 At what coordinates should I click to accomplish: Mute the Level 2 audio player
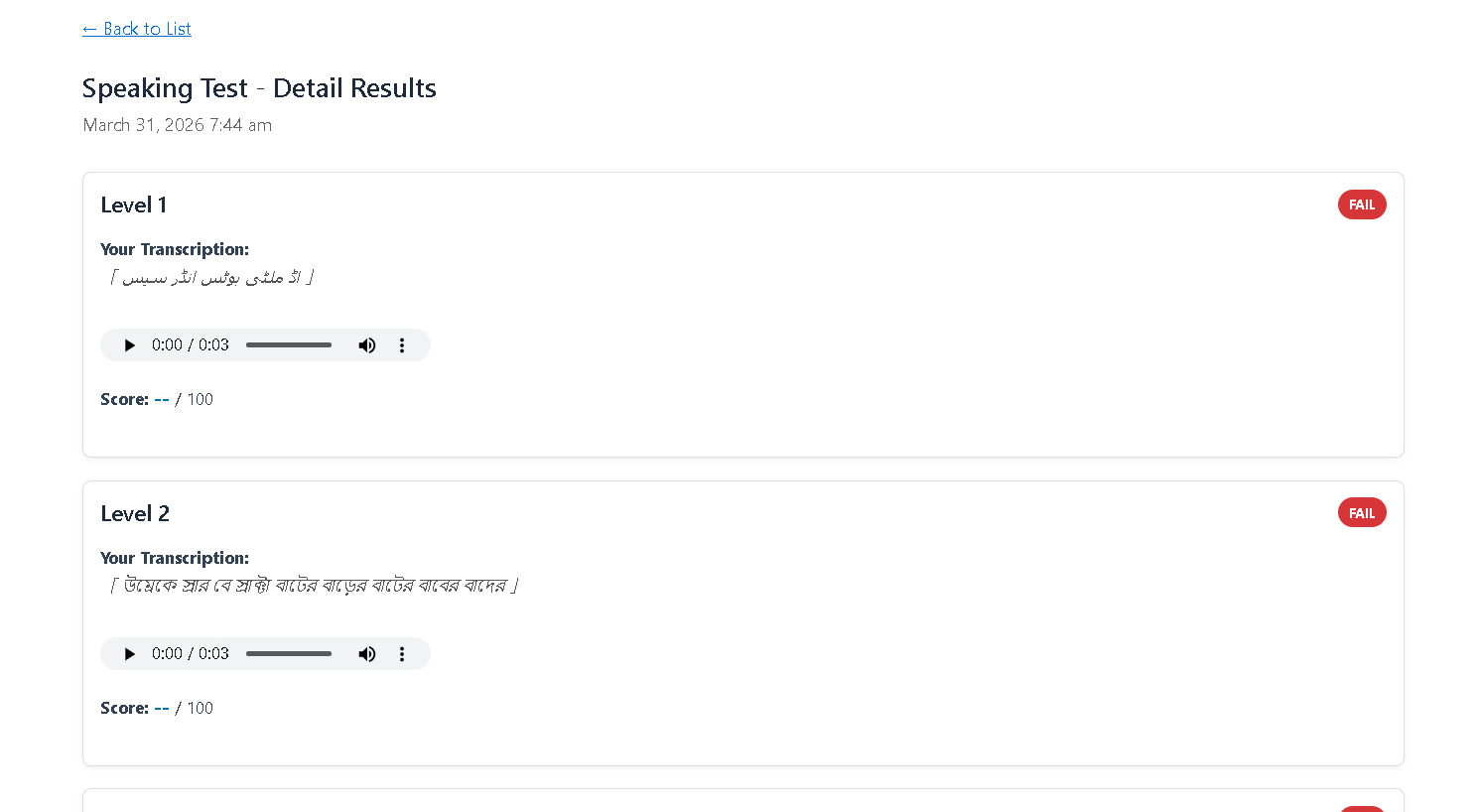tap(367, 654)
